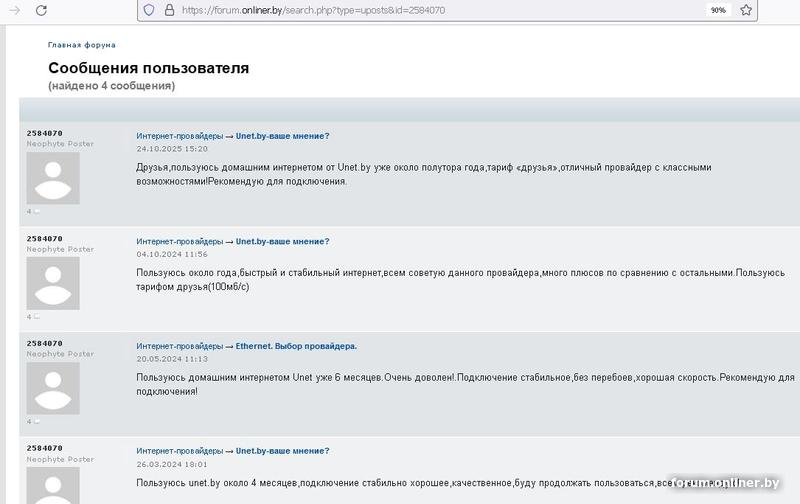Click the timestamp 20.05.2024 11:13
The image size is (800, 504).
(x=172, y=359)
